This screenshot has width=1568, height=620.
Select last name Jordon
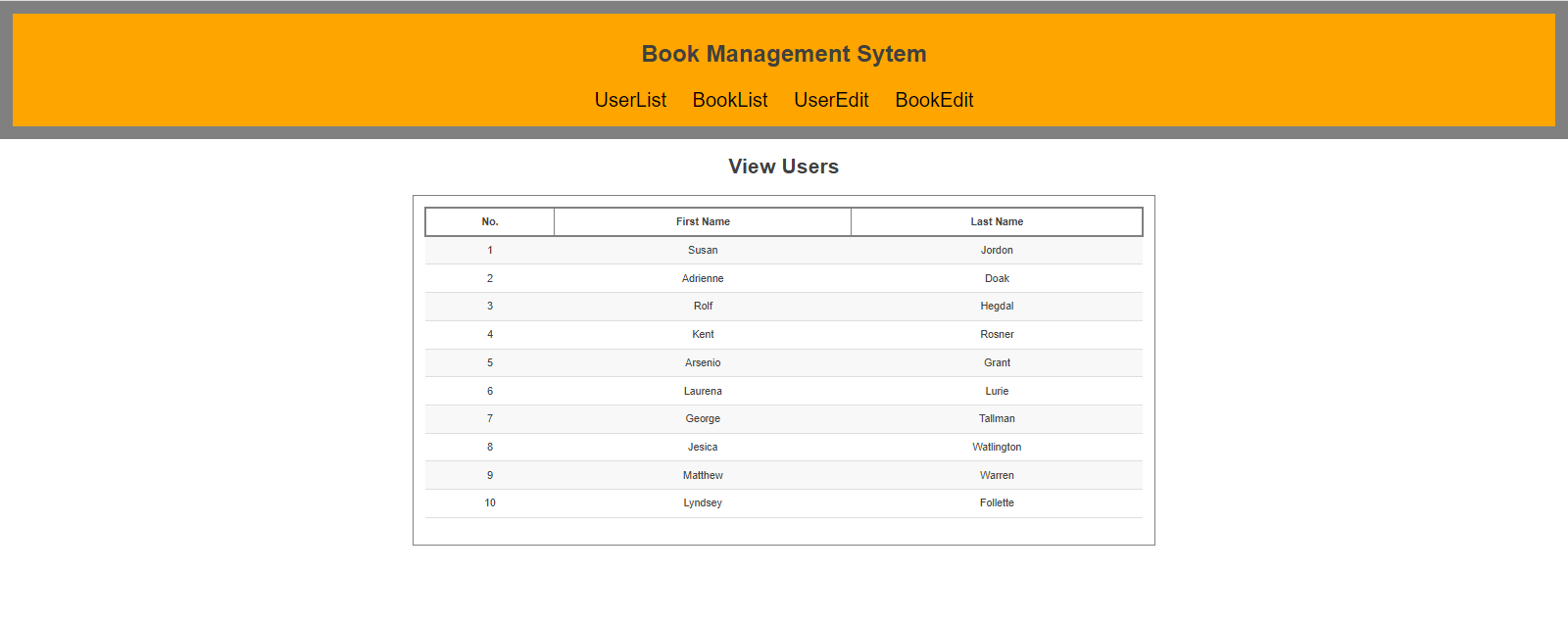(x=997, y=250)
